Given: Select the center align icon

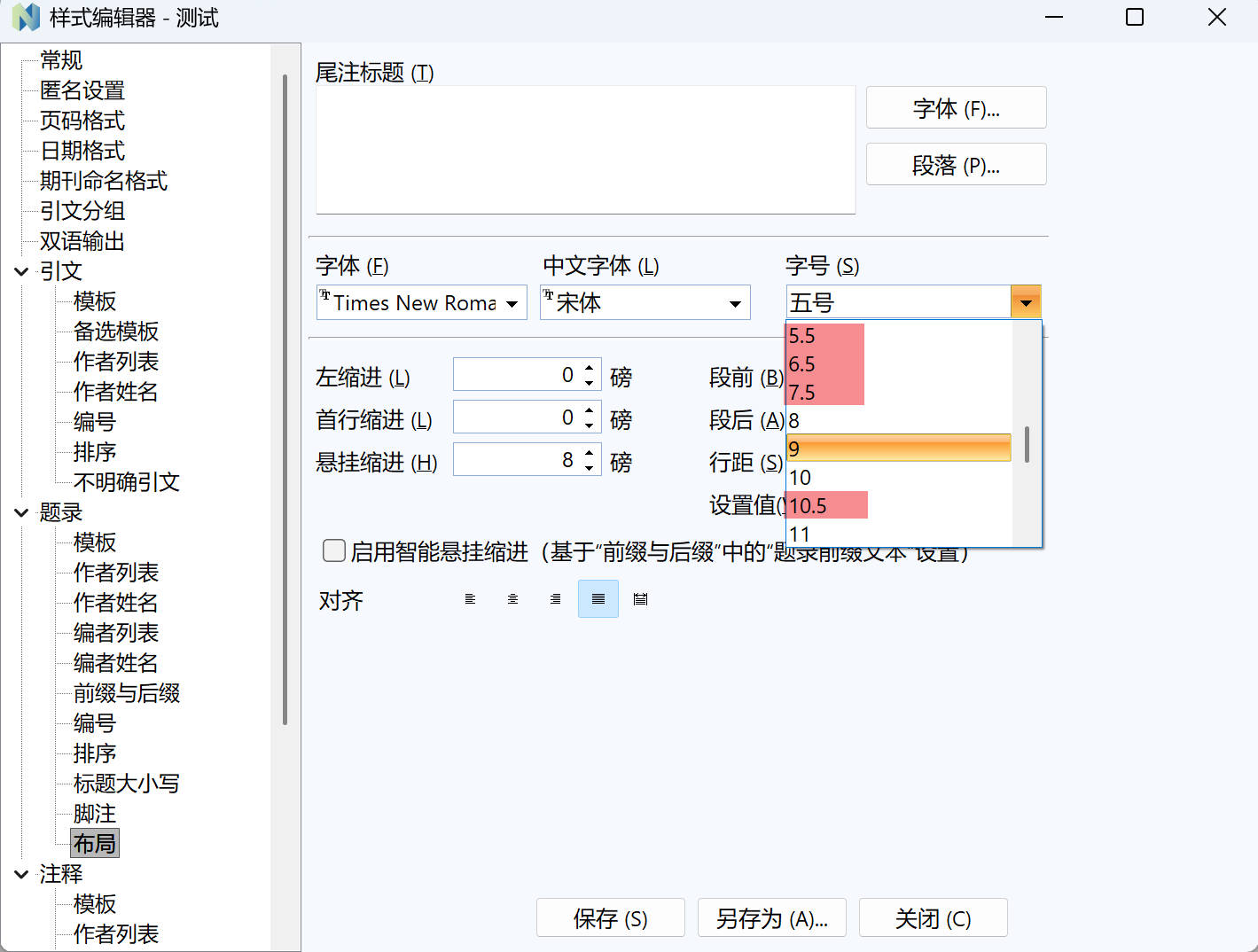Looking at the screenshot, I should pos(512,599).
